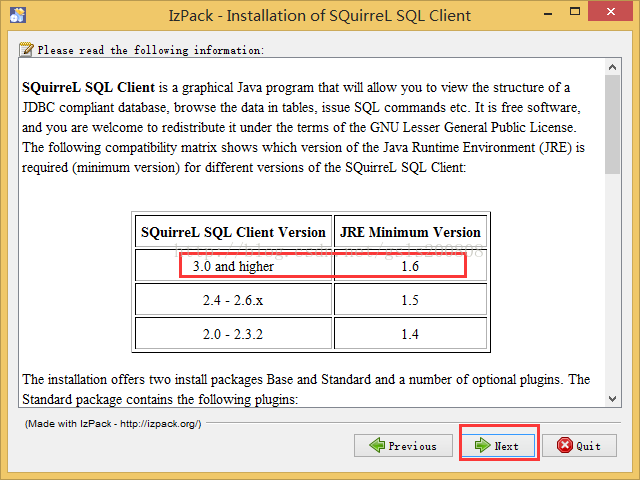640x480 pixels.
Task: Minimize the installer window
Action: (548, 13)
